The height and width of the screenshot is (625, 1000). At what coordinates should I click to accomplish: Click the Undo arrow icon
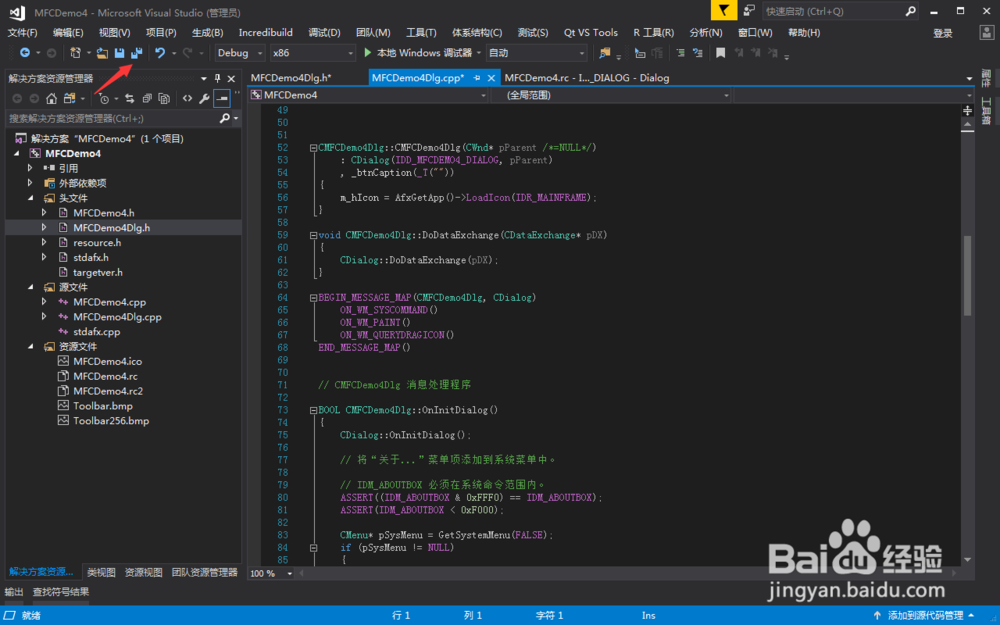pyautogui.click(x=160, y=53)
